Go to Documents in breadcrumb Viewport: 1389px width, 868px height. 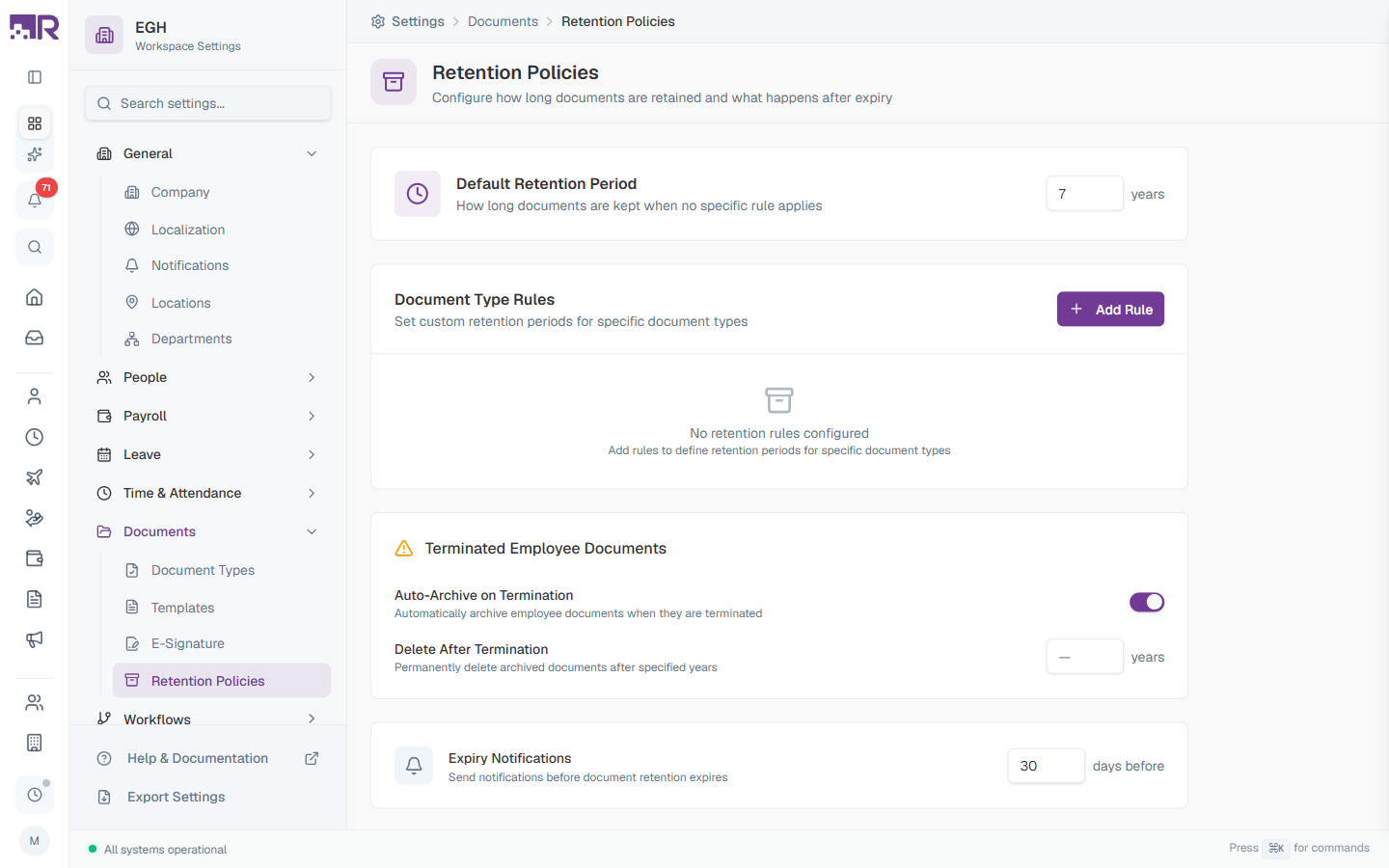click(x=503, y=21)
